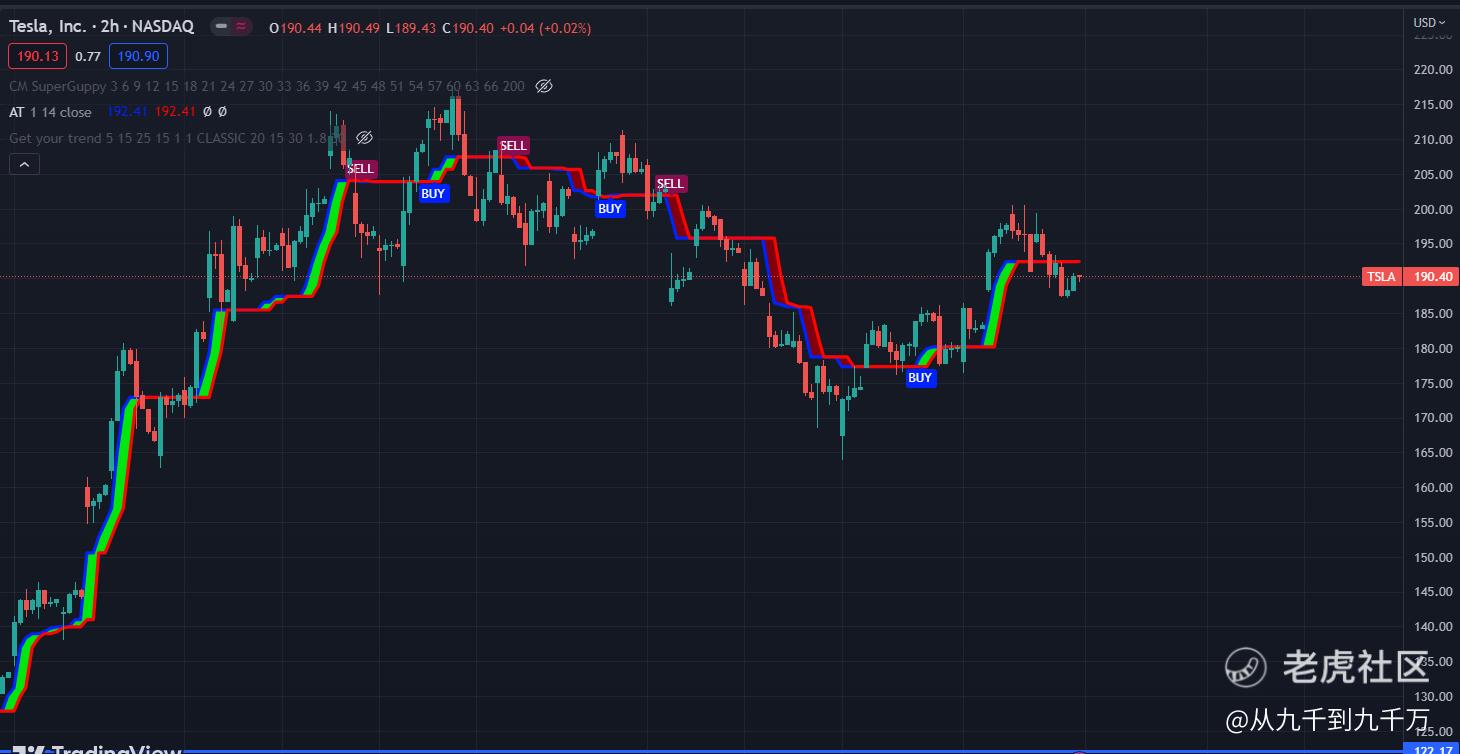Click the gray dash status icon beside NASDAQ
The width and height of the screenshot is (1460, 754).
[x=222, y=27]
